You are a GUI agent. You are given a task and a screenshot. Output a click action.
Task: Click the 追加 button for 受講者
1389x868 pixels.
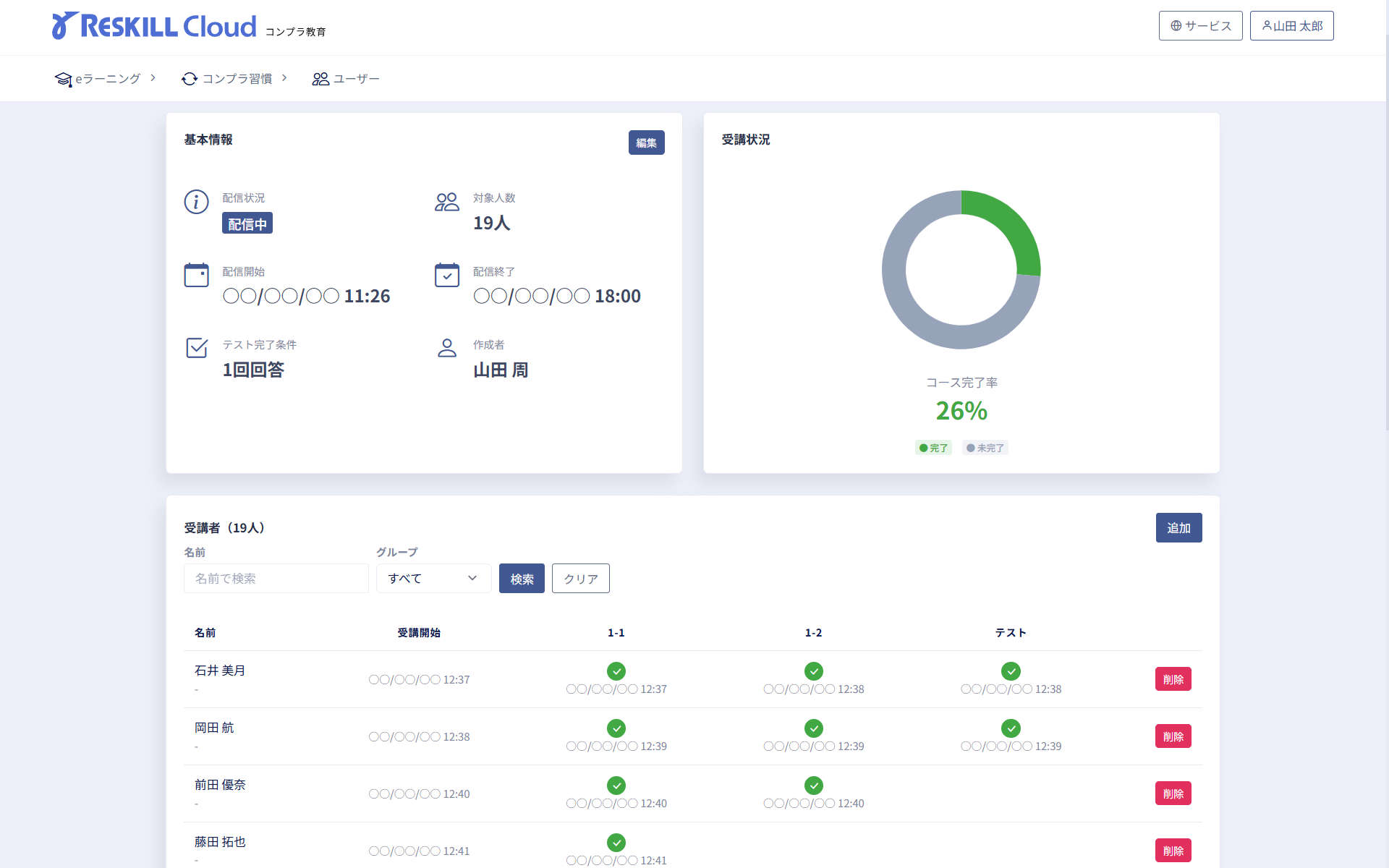(x=1178, y=528)
